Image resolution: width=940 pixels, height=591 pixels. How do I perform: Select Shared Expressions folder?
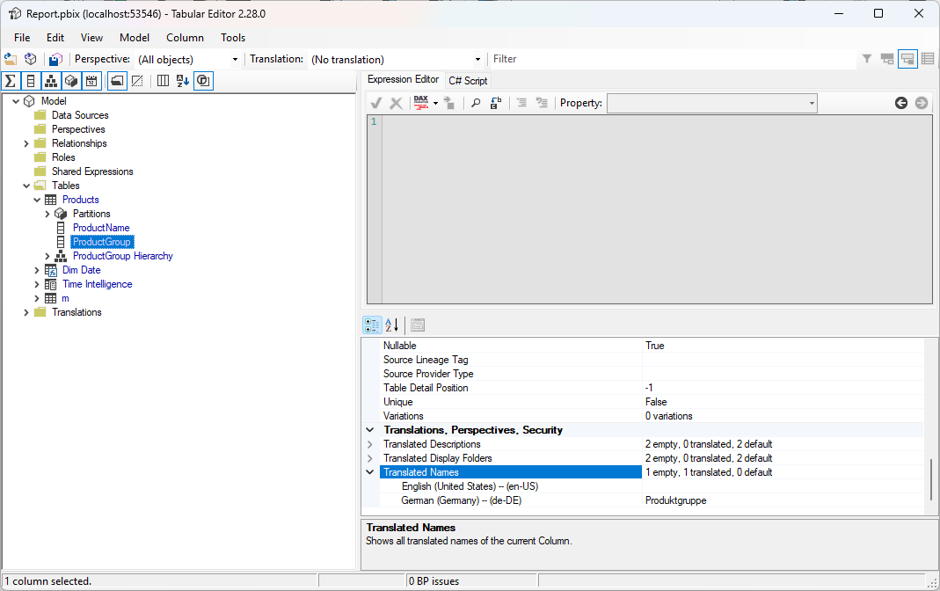[x=92, y=171]
